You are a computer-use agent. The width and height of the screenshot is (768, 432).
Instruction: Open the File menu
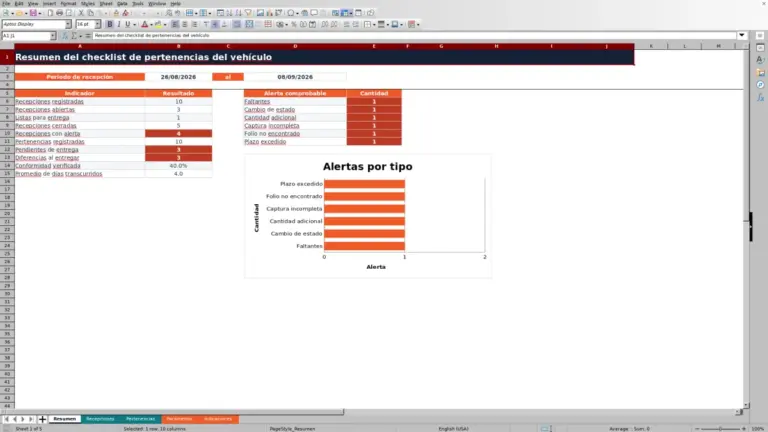click(x=6, y=3)
